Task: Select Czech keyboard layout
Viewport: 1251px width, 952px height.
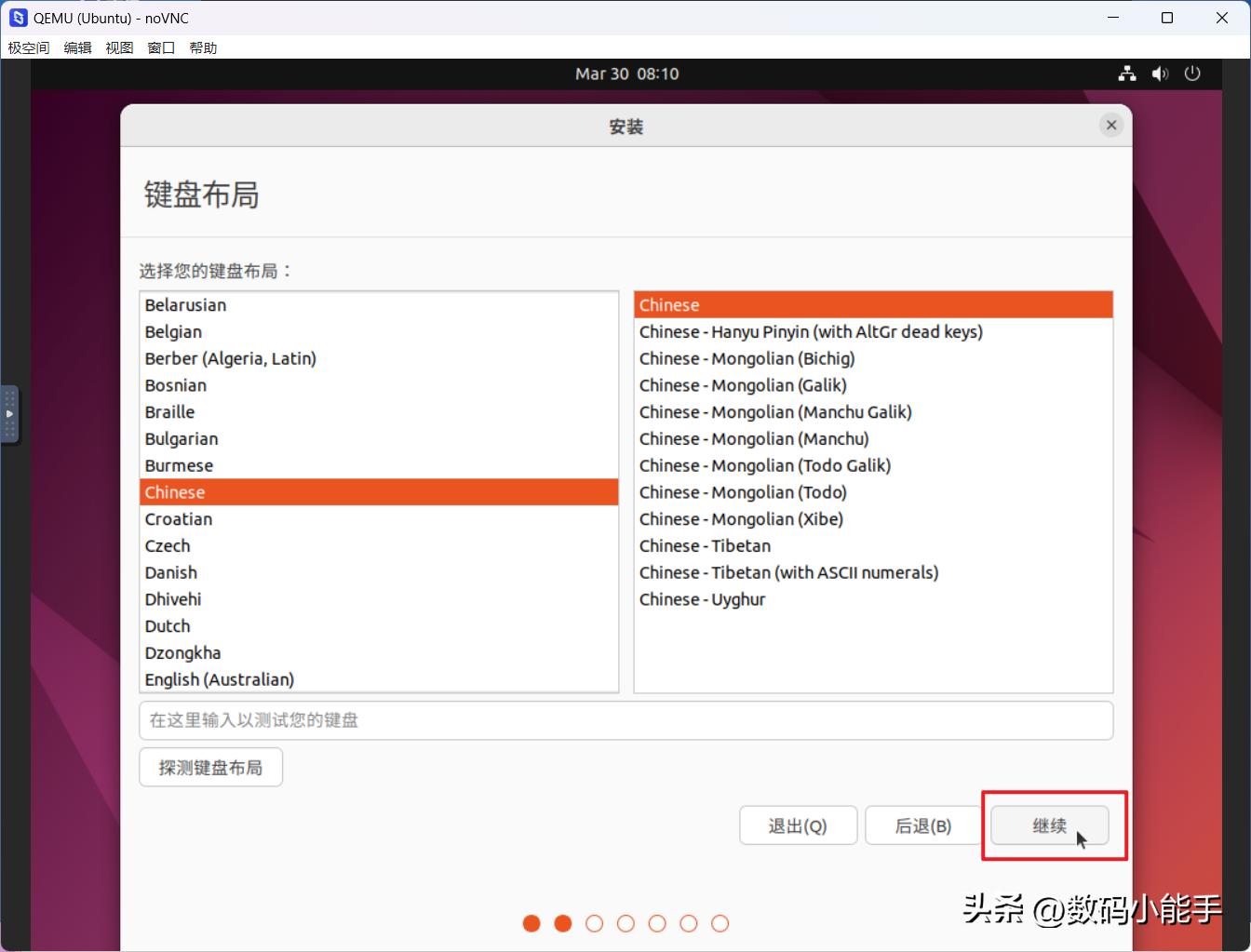Action: [380, 546]
